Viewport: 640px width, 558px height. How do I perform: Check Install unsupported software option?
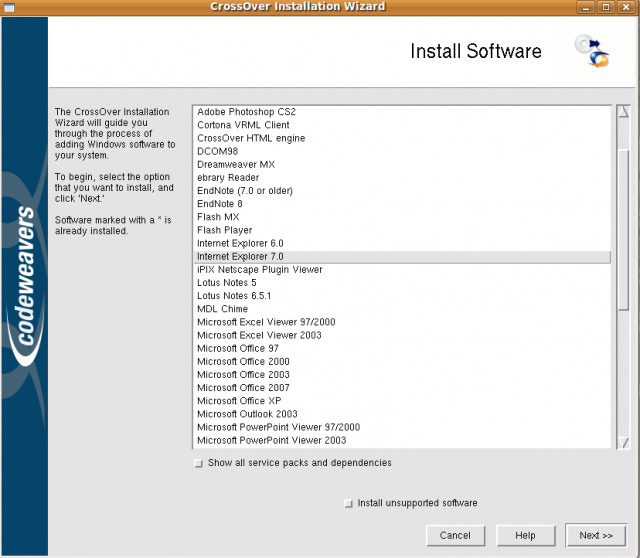point(348,503)
